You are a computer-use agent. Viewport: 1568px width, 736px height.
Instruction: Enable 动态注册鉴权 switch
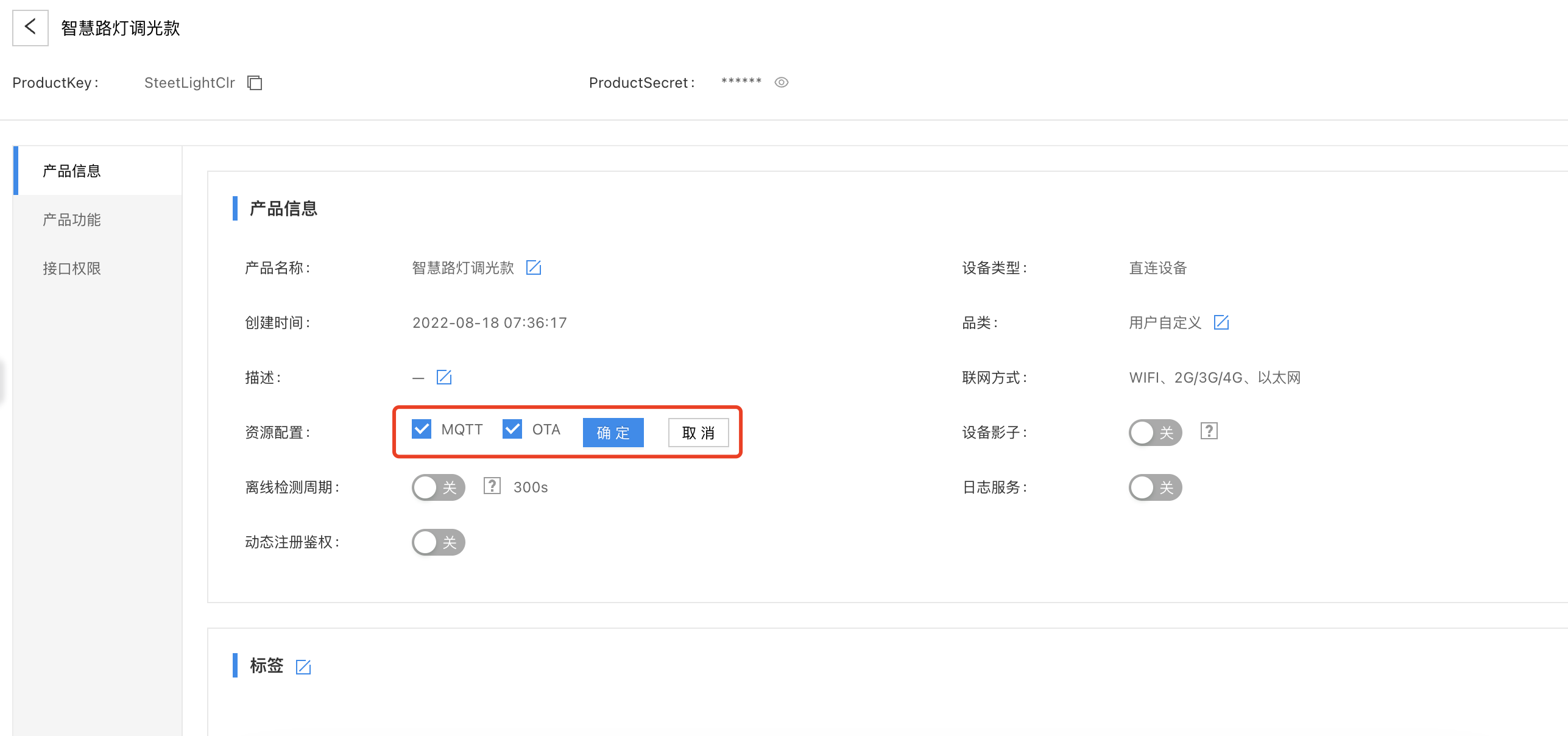tap(438, 542)
